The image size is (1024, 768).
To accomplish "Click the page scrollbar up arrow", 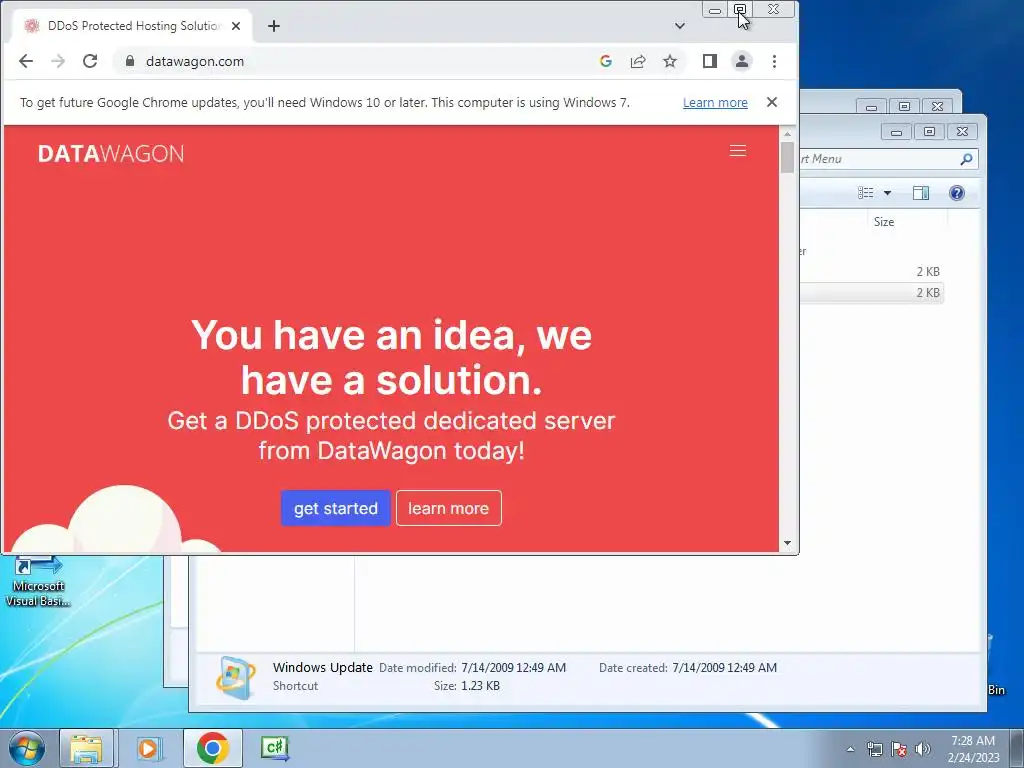I will [x=788, y=134].
